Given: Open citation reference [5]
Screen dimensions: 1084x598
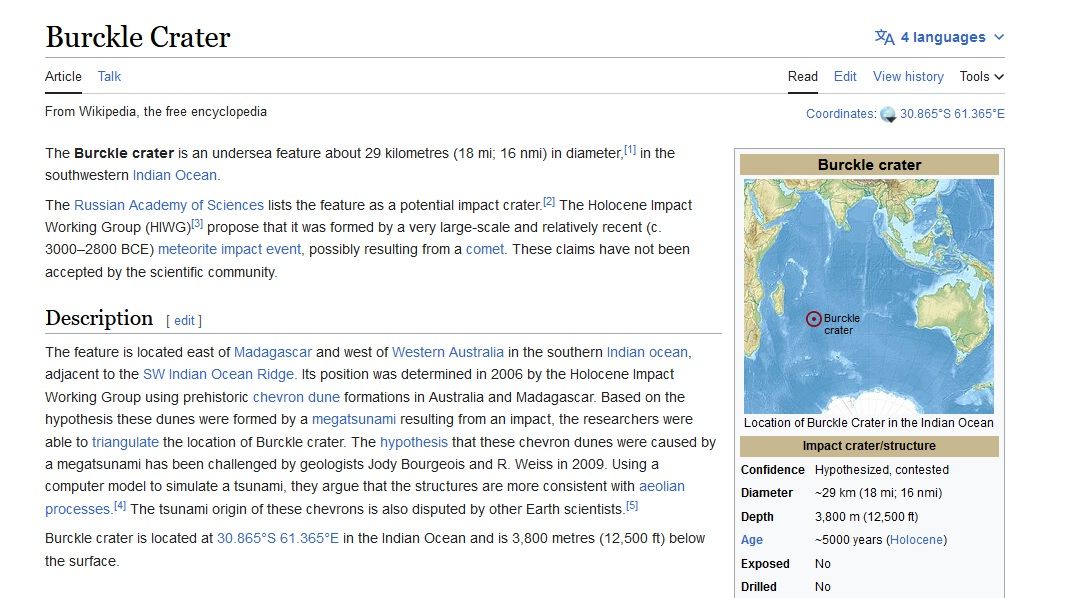Looking at the screenshot, I should [x=632, y=506].
